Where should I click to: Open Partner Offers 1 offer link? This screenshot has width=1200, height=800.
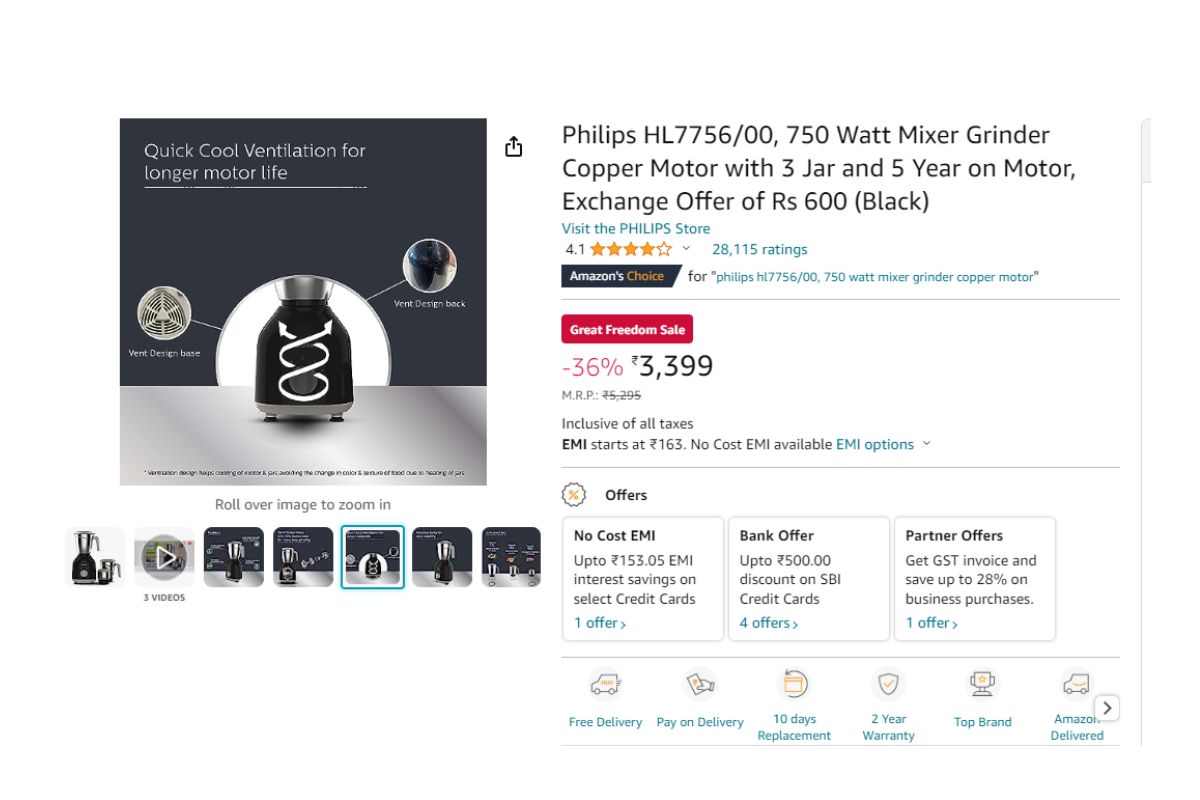pos(932,623)
